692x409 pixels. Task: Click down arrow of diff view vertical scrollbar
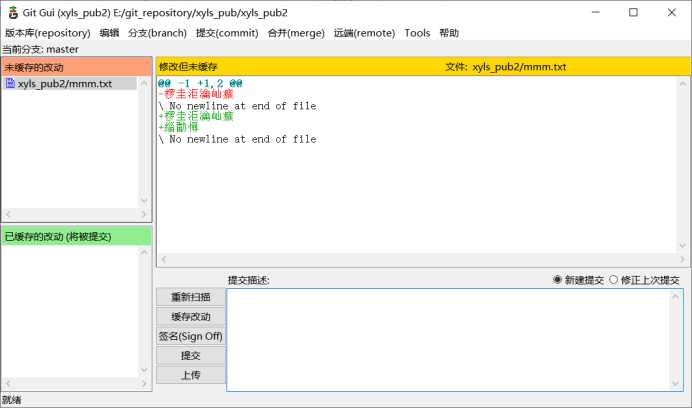click(683, 246)
